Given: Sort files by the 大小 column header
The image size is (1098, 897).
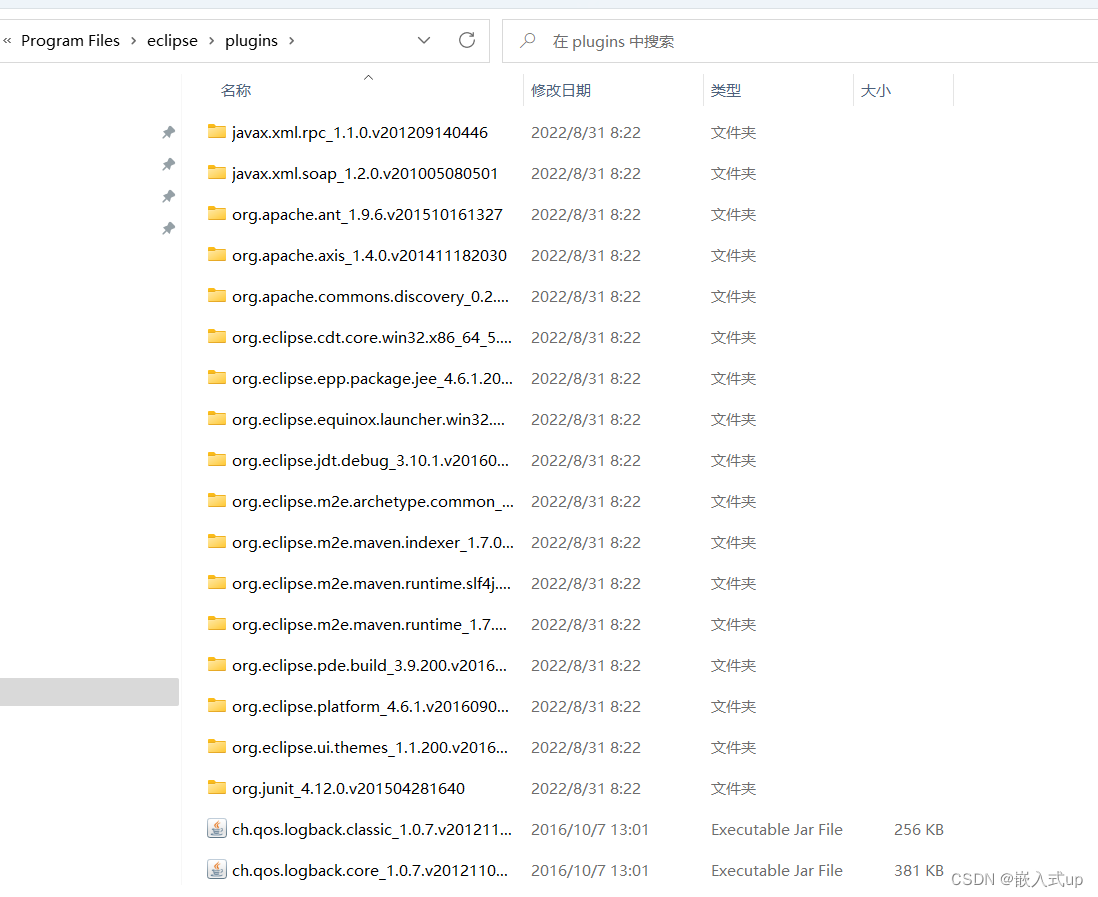Looking at the screenshot, I should pos(875,90).
